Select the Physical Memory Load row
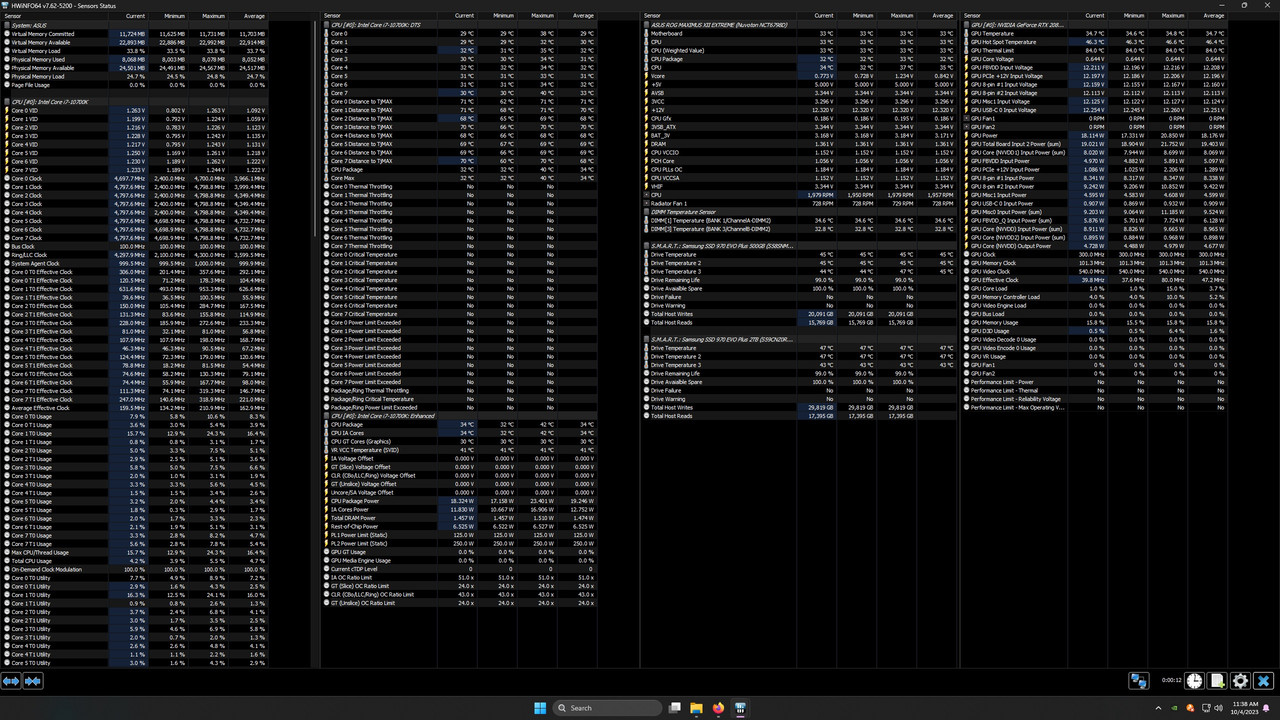This screenshot has width=1280, height=720. tap(136, 76)
